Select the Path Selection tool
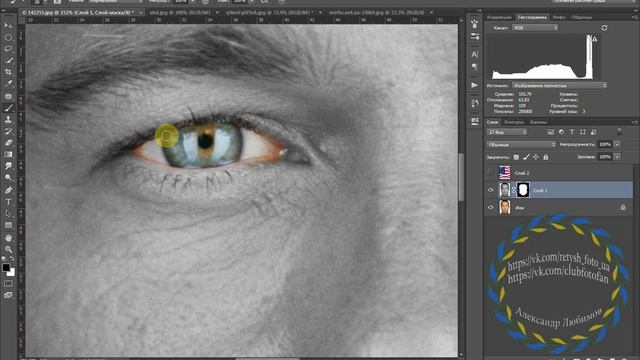This screenshot has width=640, height=360. coord(8,213)
